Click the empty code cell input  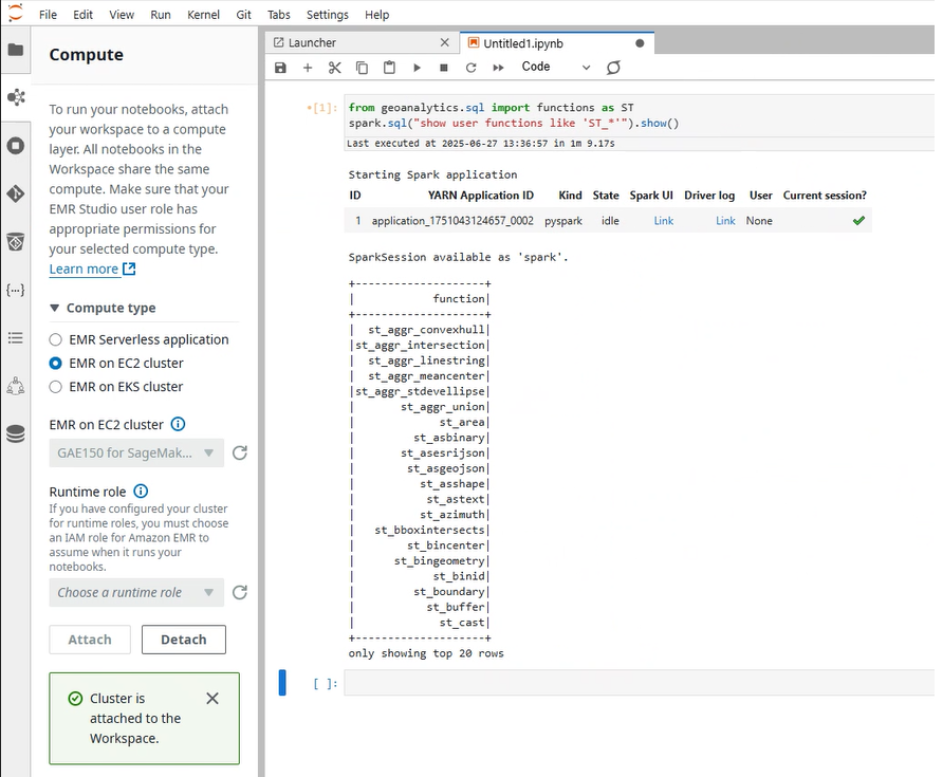[x=639, y=683]
